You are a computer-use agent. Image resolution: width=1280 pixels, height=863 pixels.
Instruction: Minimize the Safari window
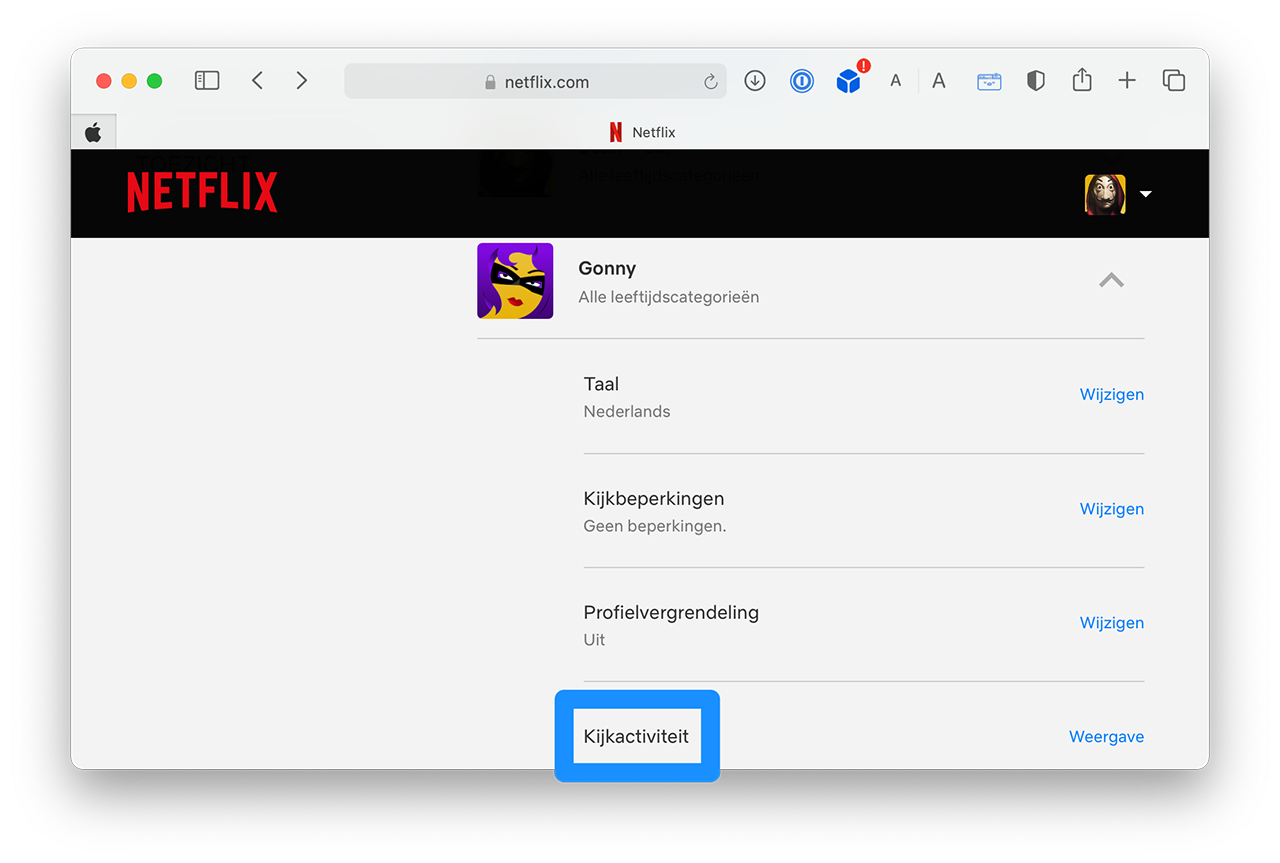coord(129,81)
